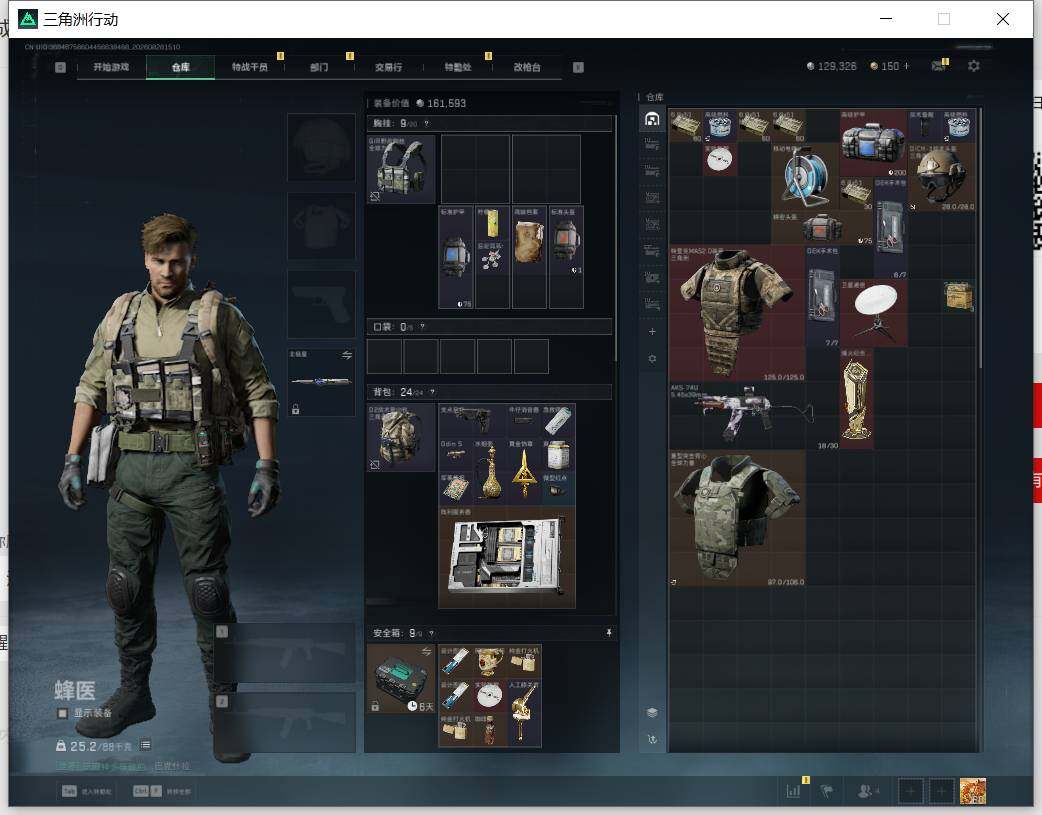The width and height of the screenshot is (1042, 815).
Task: Click the 口袋 help question mark
Action: click(422, 327)
